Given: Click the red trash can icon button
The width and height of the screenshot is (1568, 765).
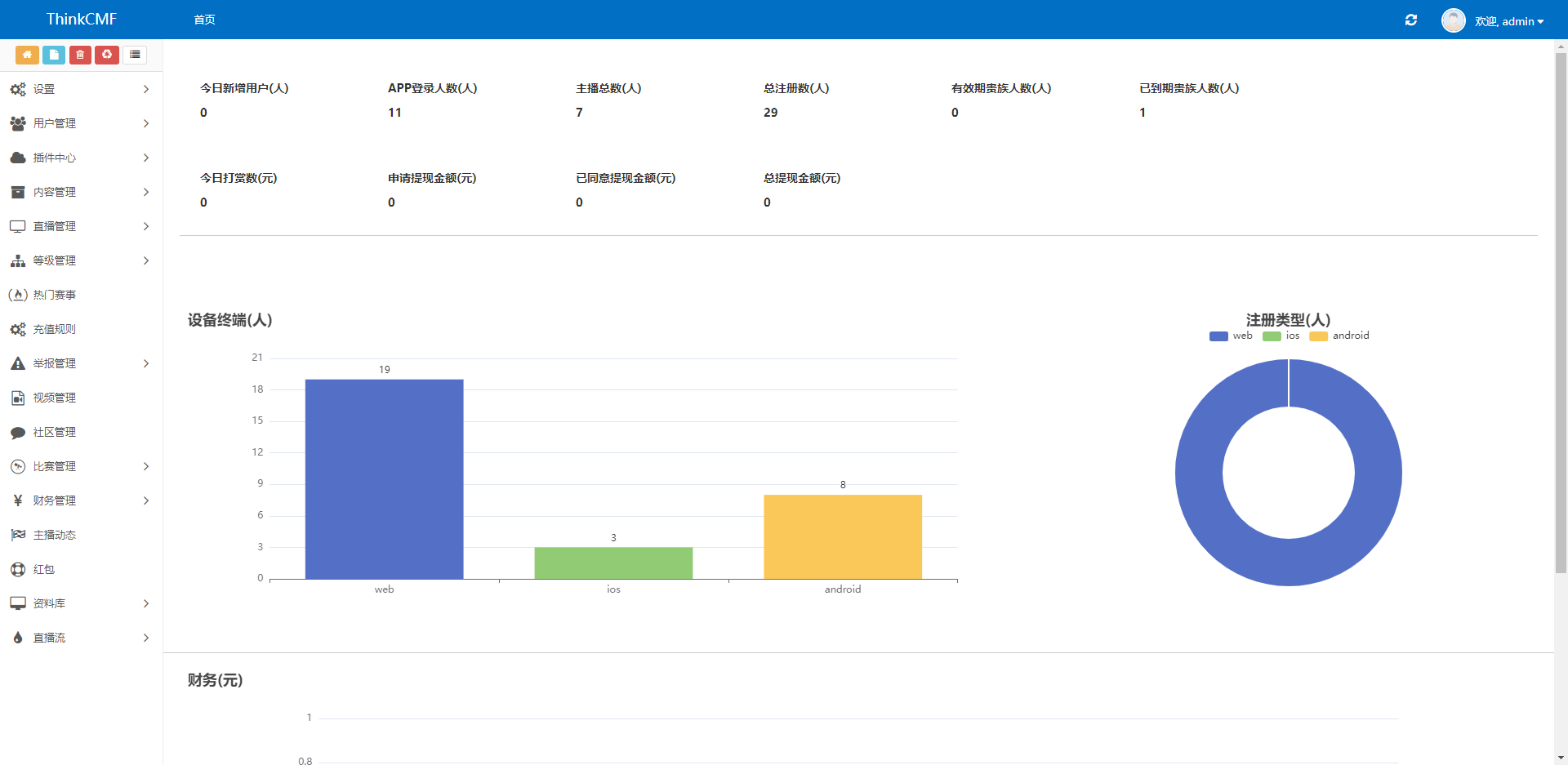Looking at the screenshot, I should click(80, 55).
